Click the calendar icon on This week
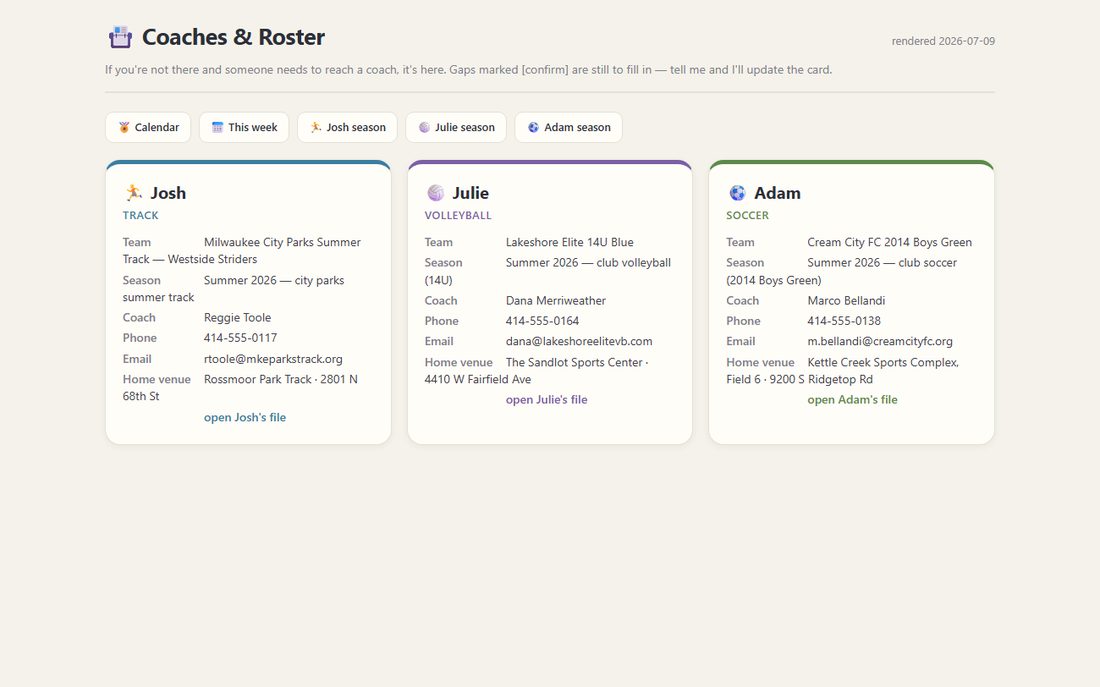This screenshot has width=1100, height=687. [217, 127]
